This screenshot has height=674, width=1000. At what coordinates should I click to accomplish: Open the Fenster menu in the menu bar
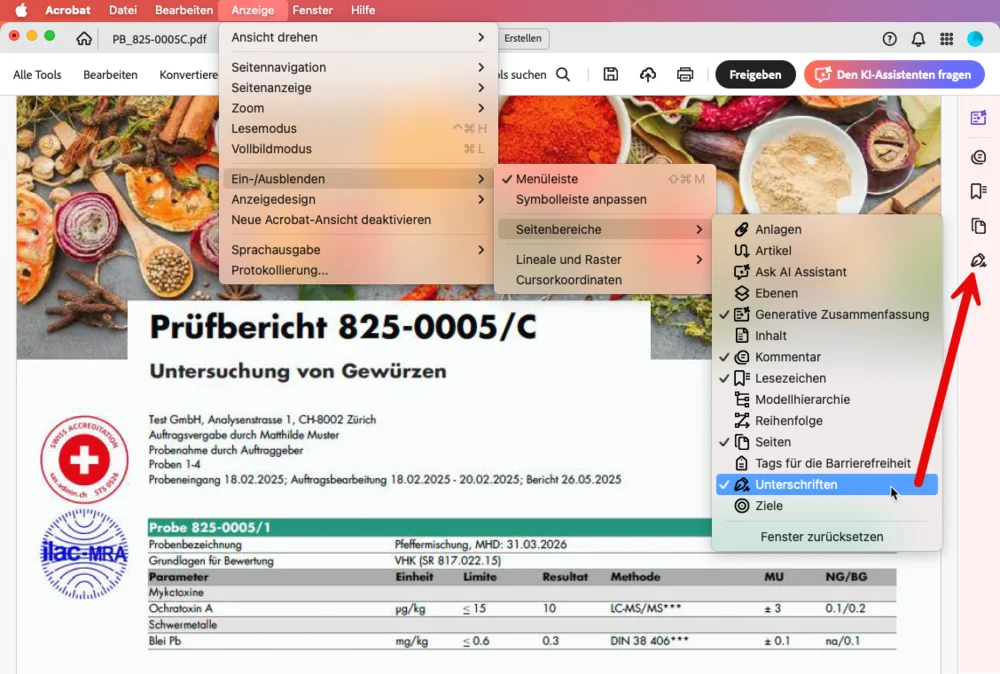point(312,10)
